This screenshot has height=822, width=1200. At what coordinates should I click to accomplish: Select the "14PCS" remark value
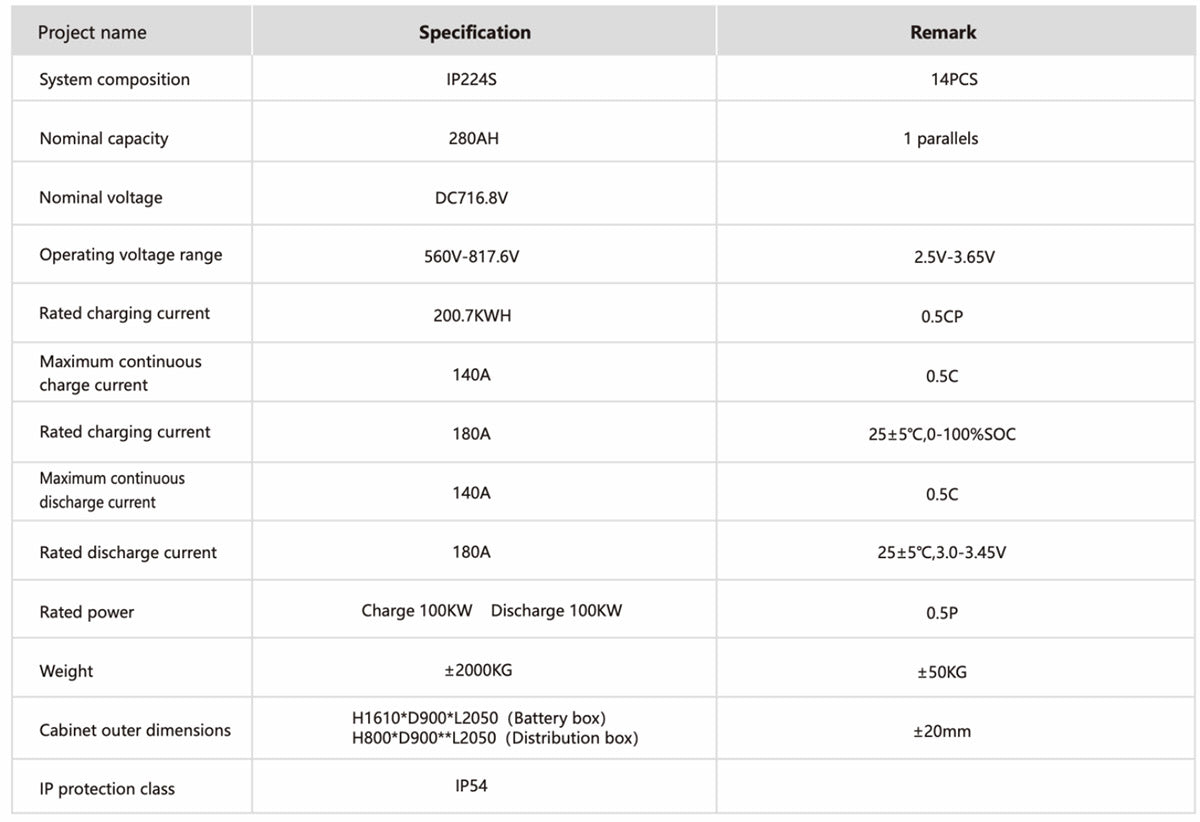pyautogui.click(x=954, y=79)
